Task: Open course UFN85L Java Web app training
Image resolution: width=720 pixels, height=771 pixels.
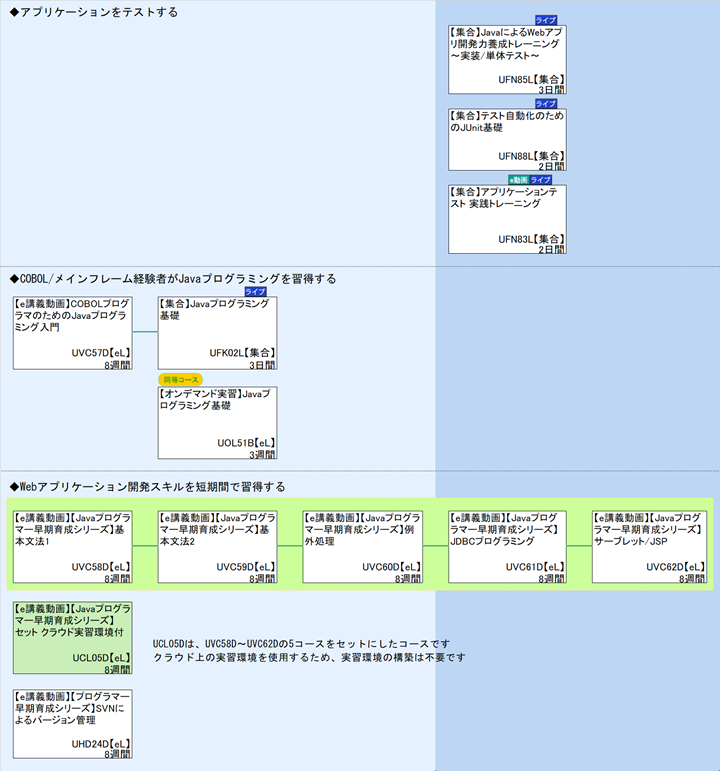Action: (507, 59)
